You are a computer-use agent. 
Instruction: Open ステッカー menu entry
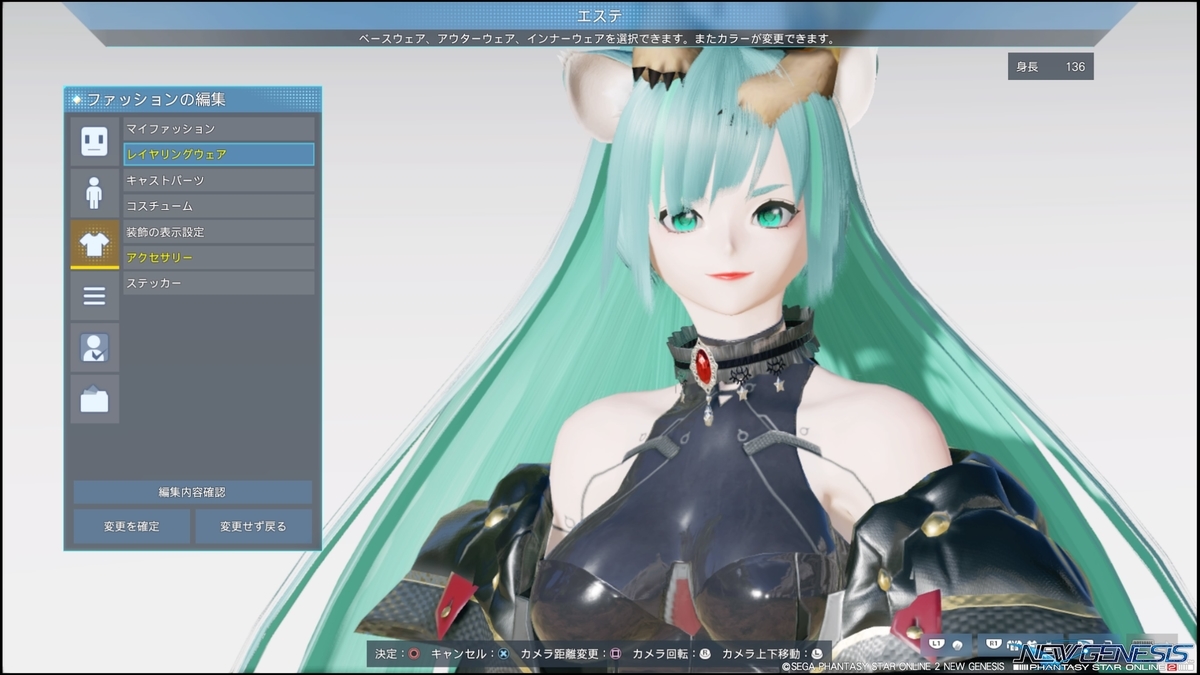218,284
